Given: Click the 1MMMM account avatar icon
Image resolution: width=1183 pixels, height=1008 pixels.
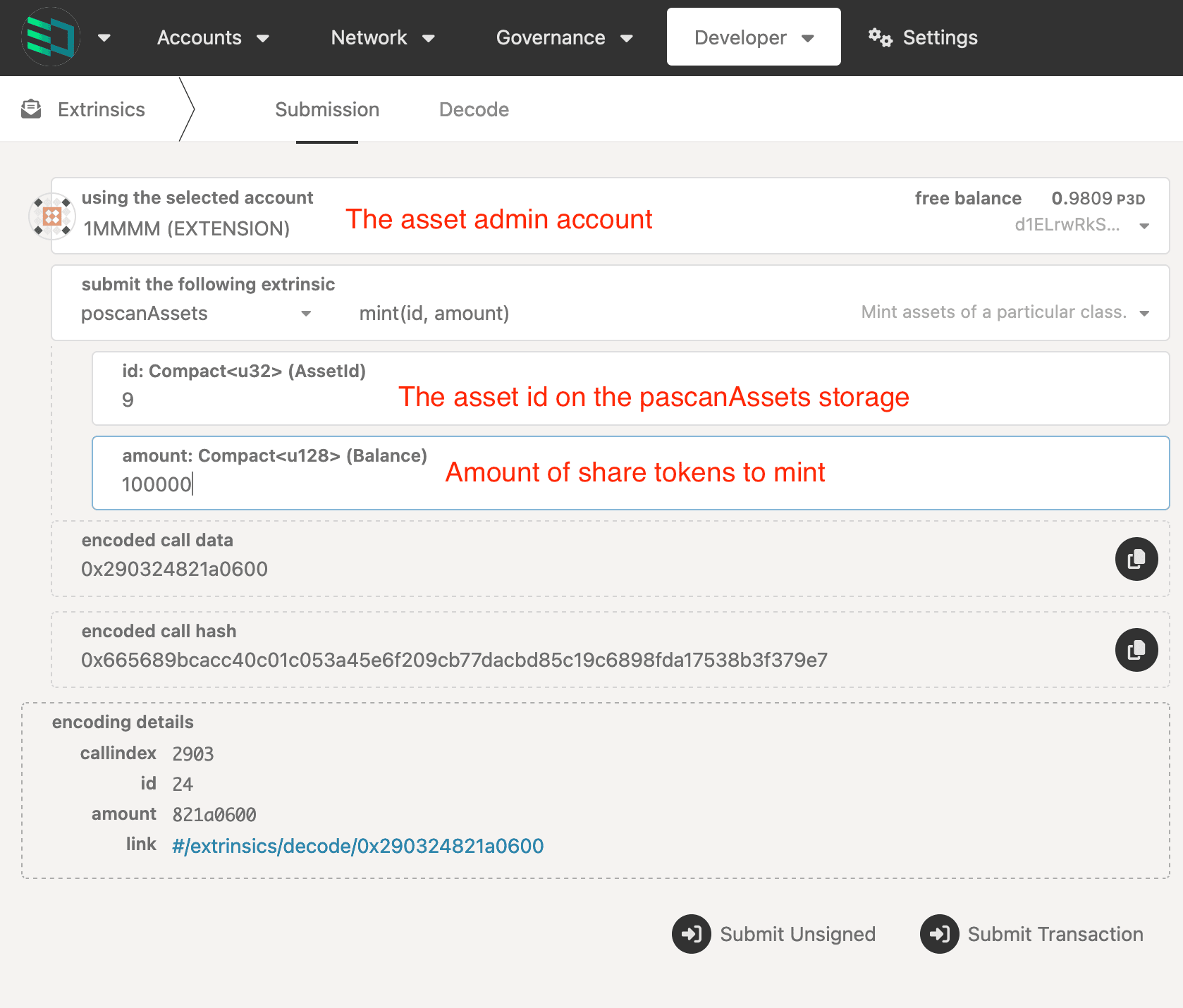Looking at the screenshot, I should (x=51, y=216).
